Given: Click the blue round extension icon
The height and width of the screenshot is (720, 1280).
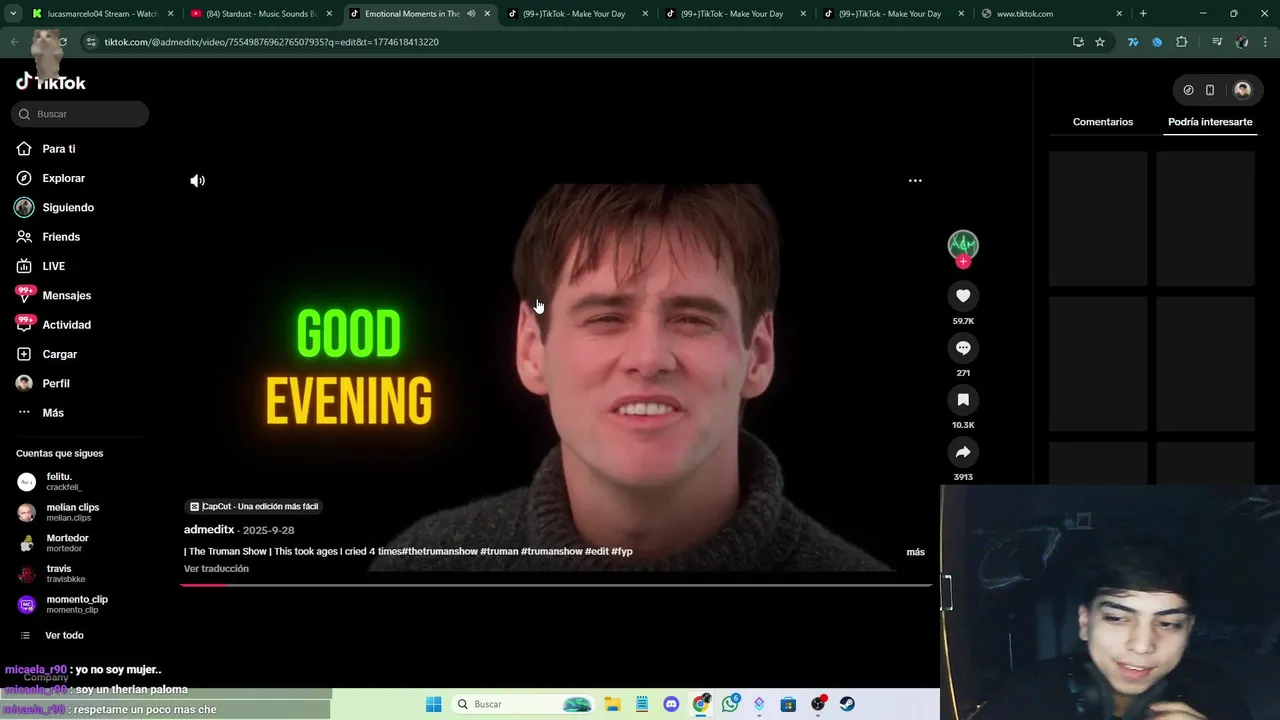Looking at the screenshot, I should [x=1157, y=42].
